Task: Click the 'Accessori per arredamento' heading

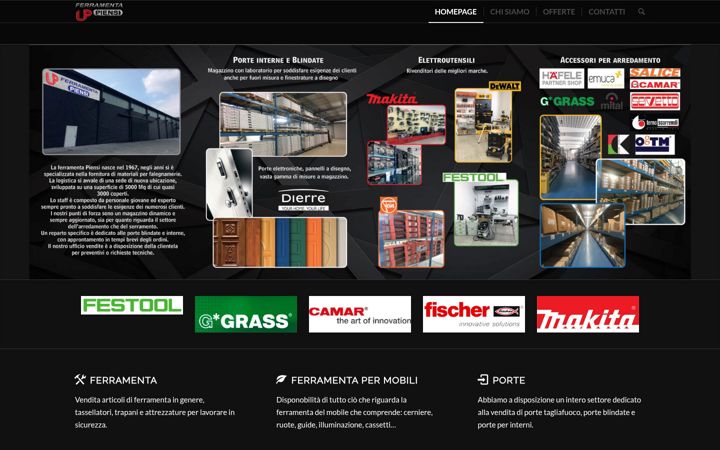Action: (610, 60)
